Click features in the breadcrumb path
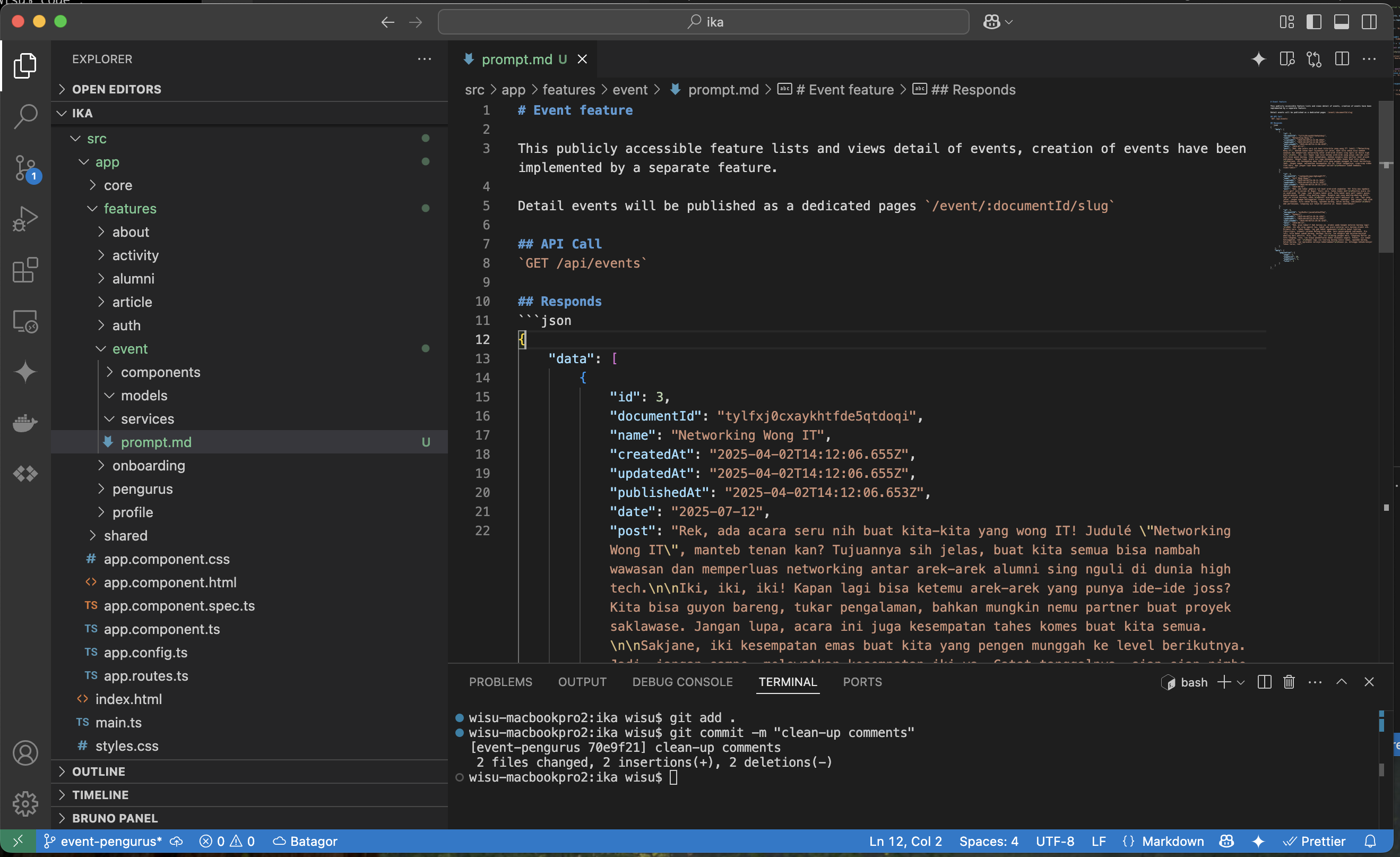The image size is (1400, 857). [x=569, y=90]
